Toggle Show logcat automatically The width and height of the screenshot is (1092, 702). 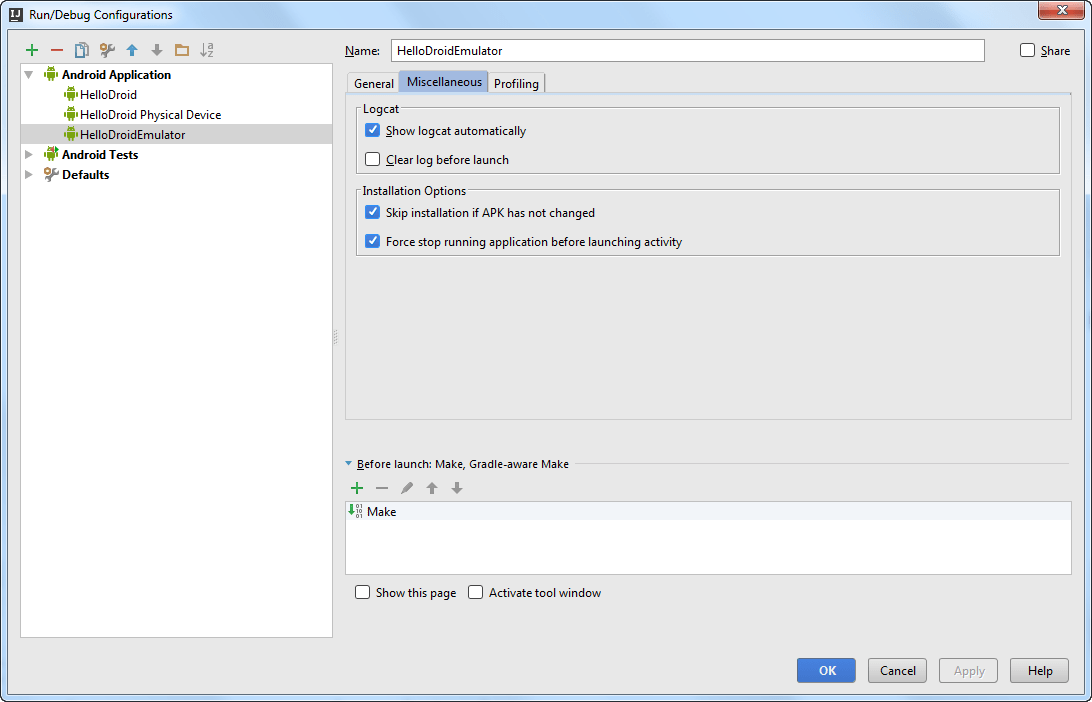tap(373, 130)
